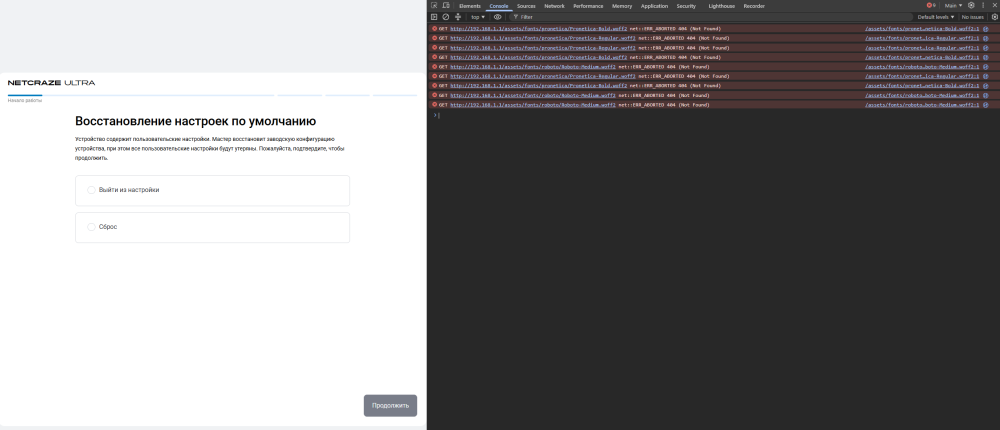Screen dimensions: 1000x430
Task: Open the Roboto-Medium.woff2 URL in last error row
Action: (x=533, y=105)
